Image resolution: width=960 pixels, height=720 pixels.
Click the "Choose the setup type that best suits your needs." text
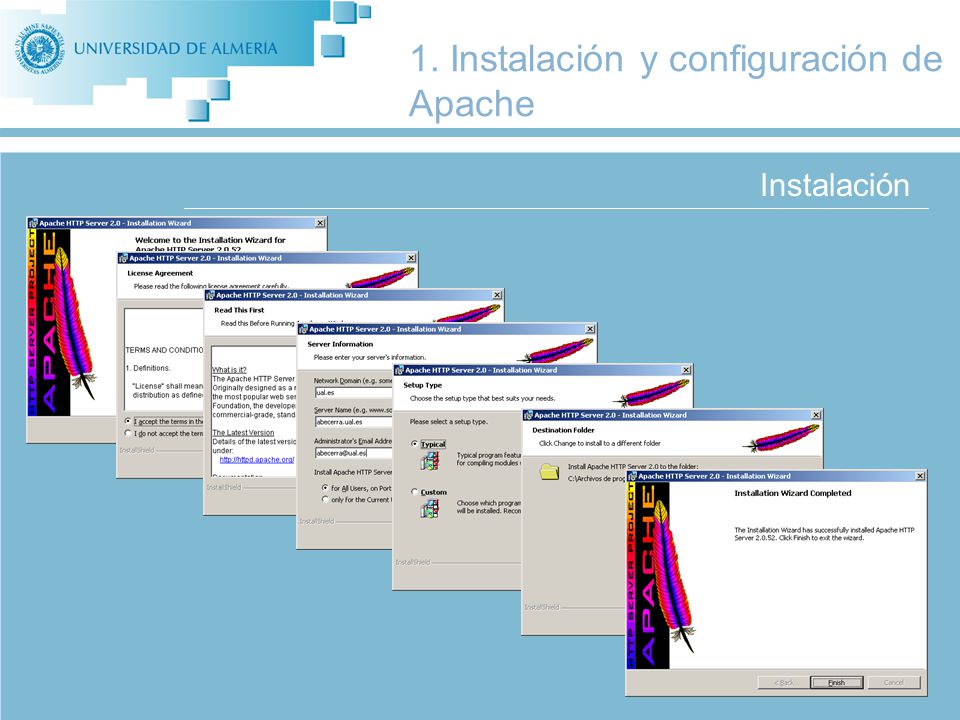(482, 399)
